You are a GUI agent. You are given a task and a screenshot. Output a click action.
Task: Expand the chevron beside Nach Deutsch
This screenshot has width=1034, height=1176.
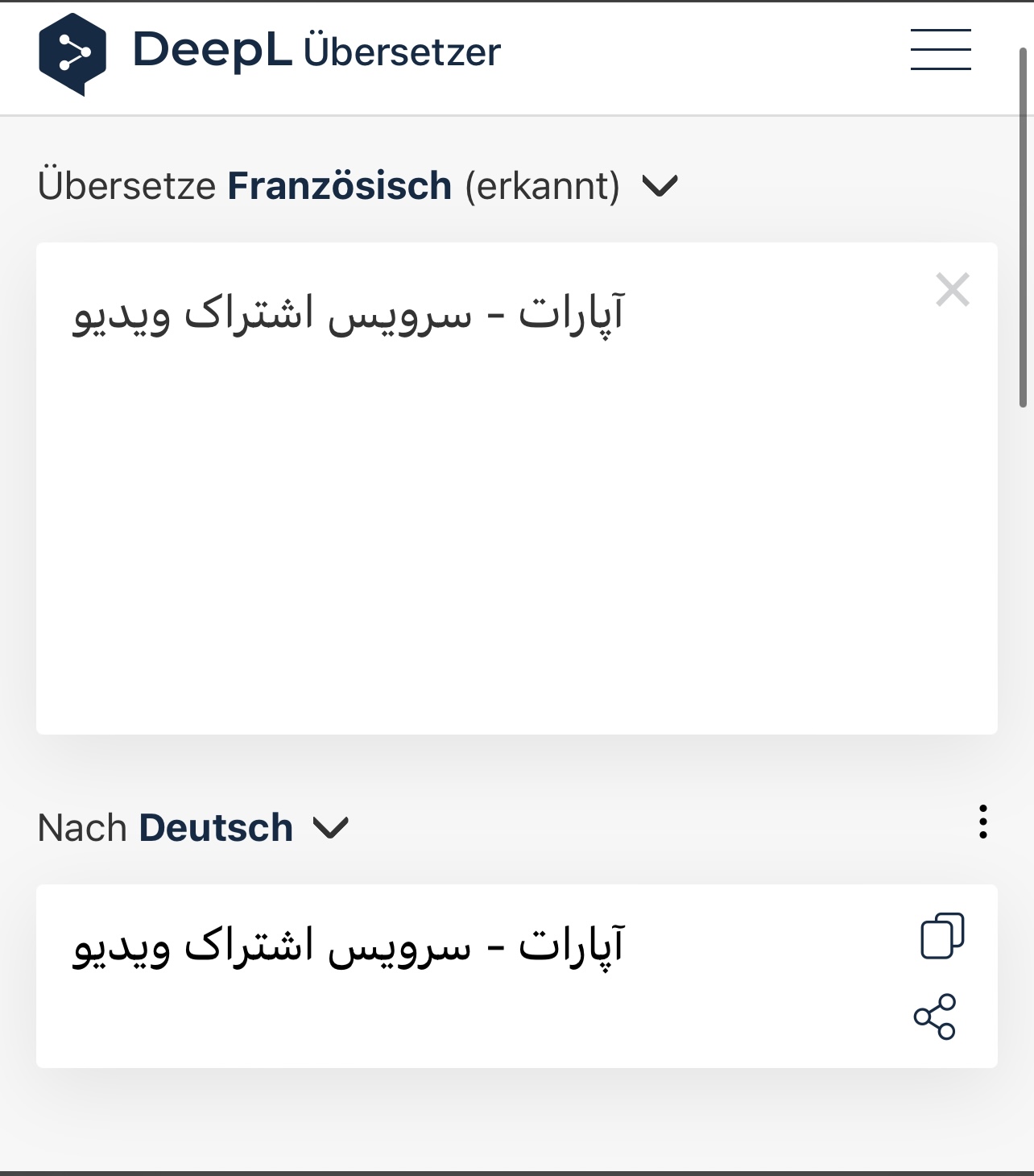(x=330, y=828)
